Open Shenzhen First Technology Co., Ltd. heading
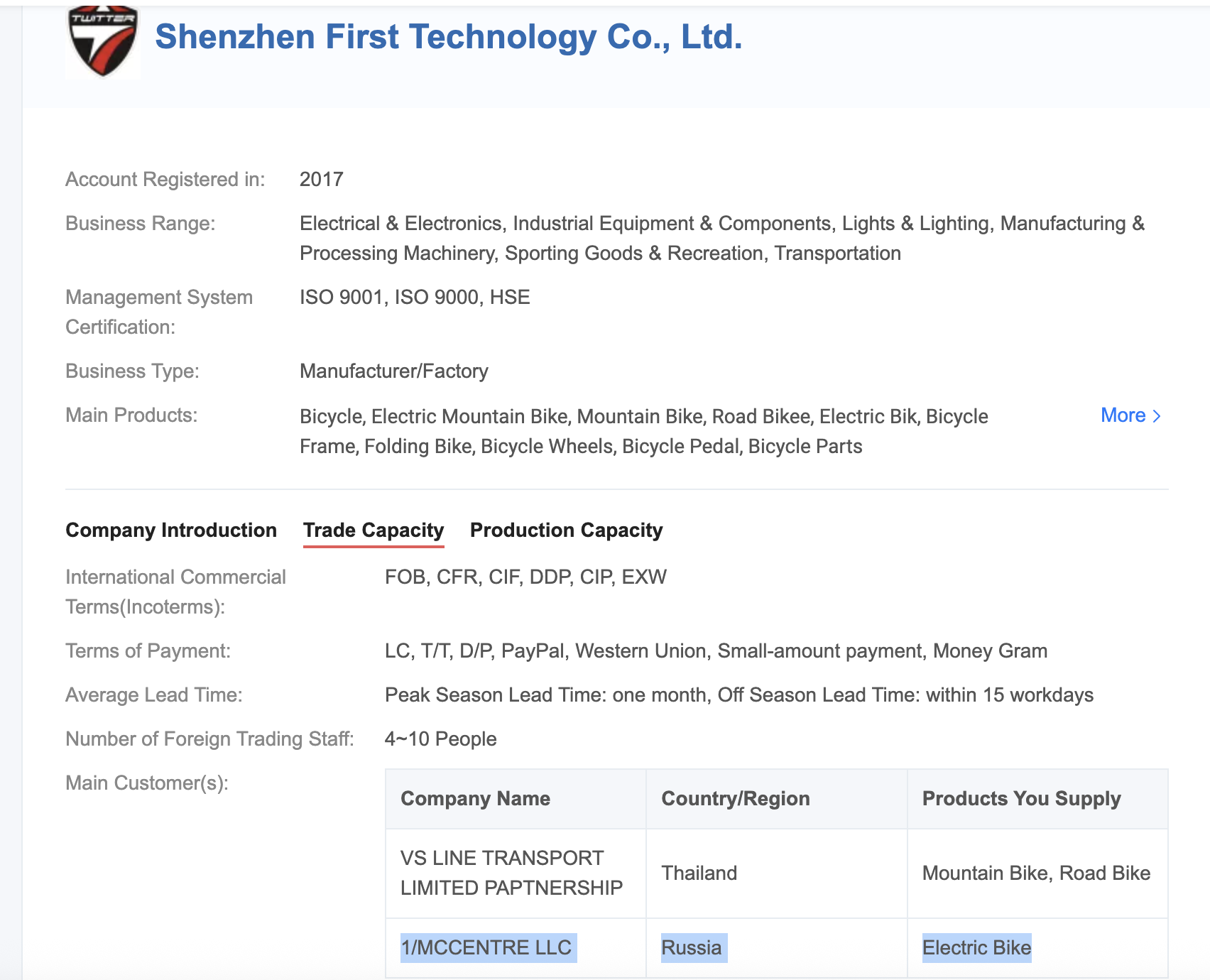 tap(448, 37)
